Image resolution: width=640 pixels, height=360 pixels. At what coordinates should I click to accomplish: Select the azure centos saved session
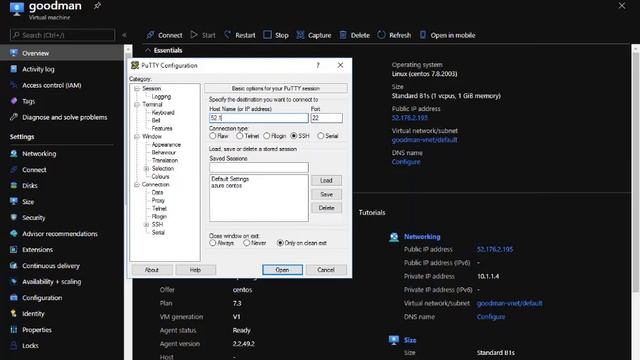tap(227, 186)
